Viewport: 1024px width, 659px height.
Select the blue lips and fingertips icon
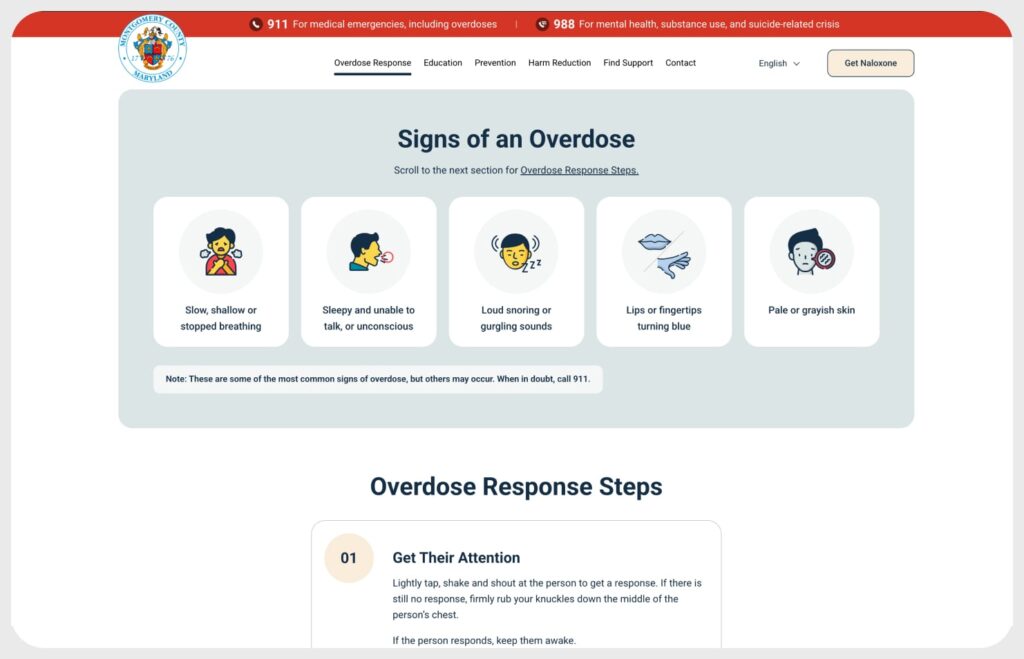[x=663, y=251]
